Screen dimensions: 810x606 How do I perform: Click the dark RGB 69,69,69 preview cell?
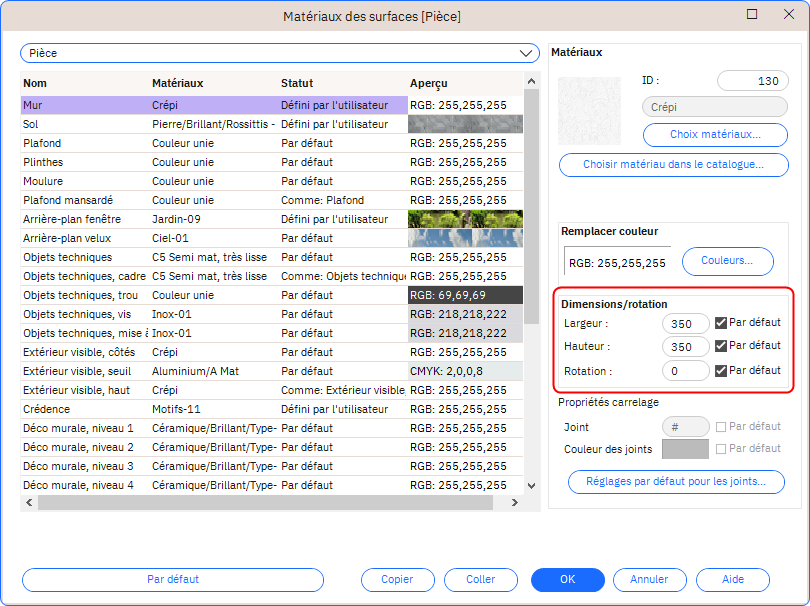point(465,295)
